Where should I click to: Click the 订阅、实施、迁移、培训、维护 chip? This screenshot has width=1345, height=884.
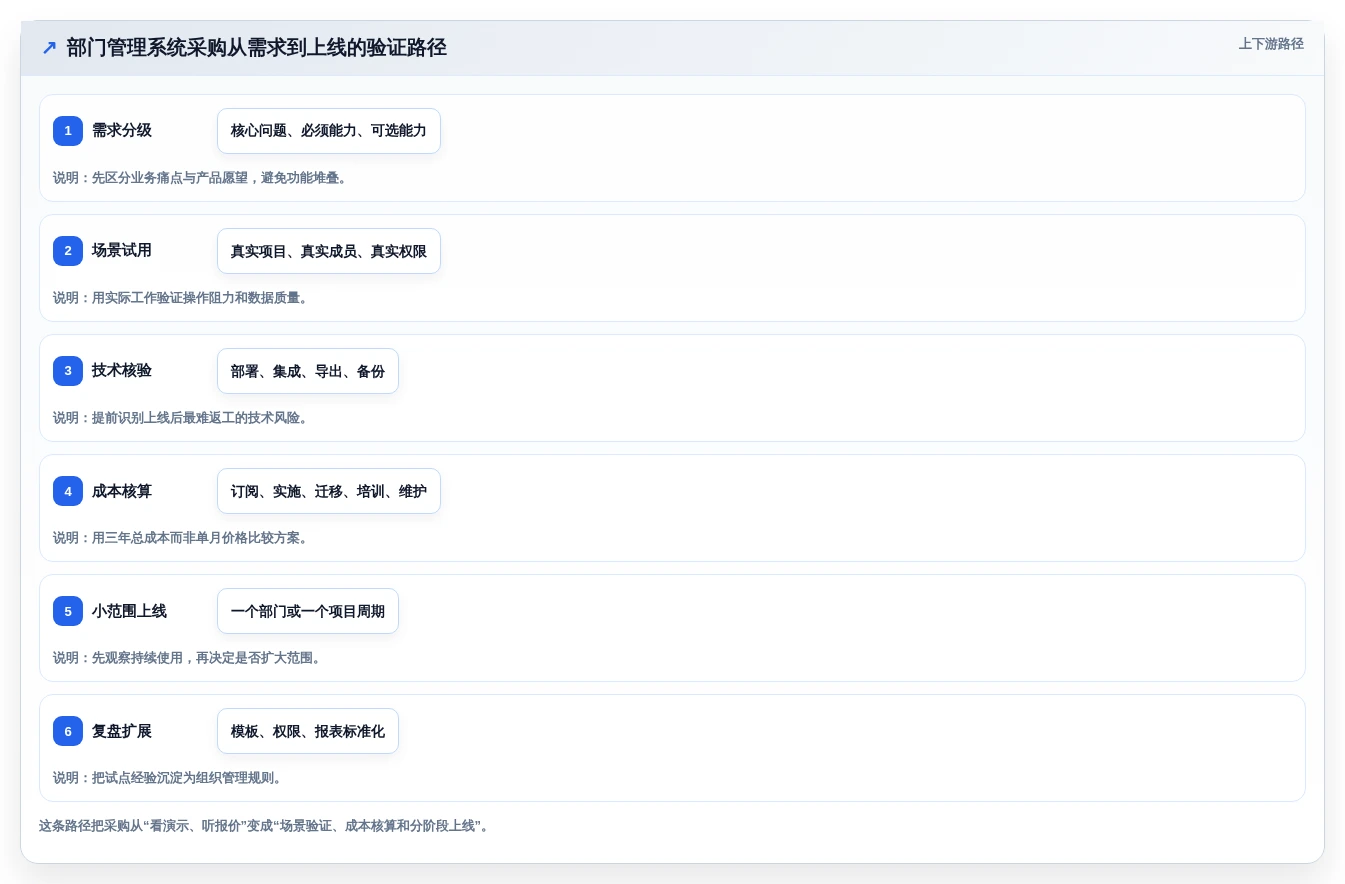(x=329, y=491)
